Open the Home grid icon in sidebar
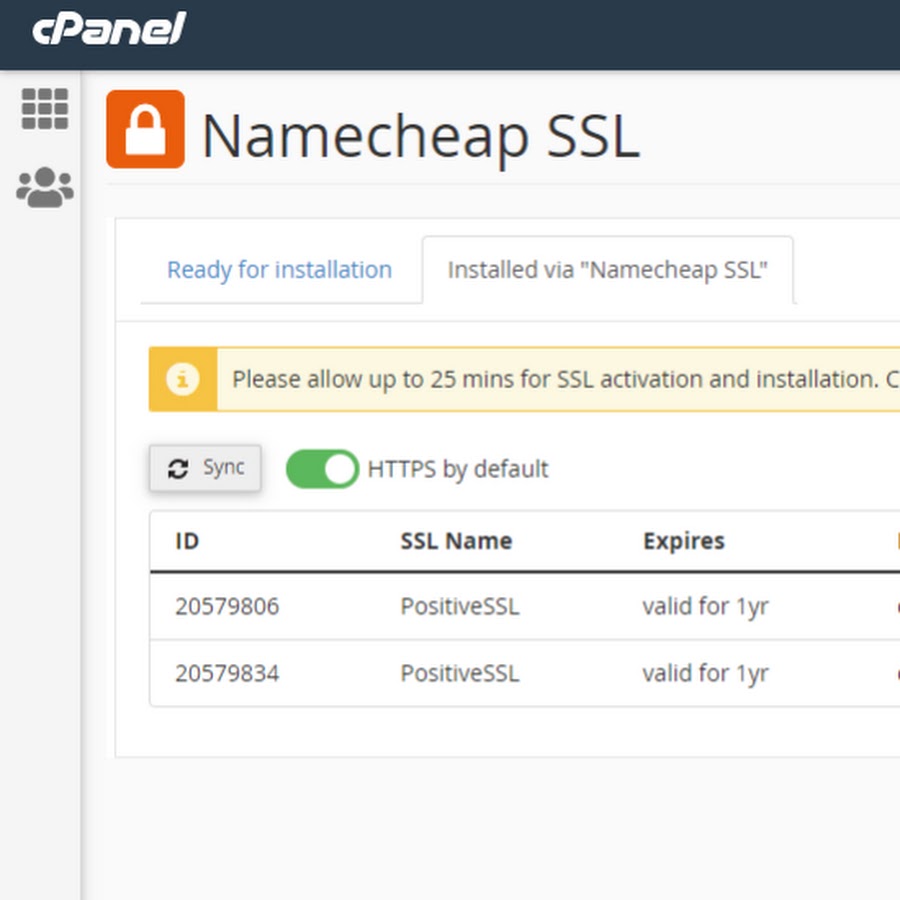This screenshot has height=900, width=900. [45, 108]
